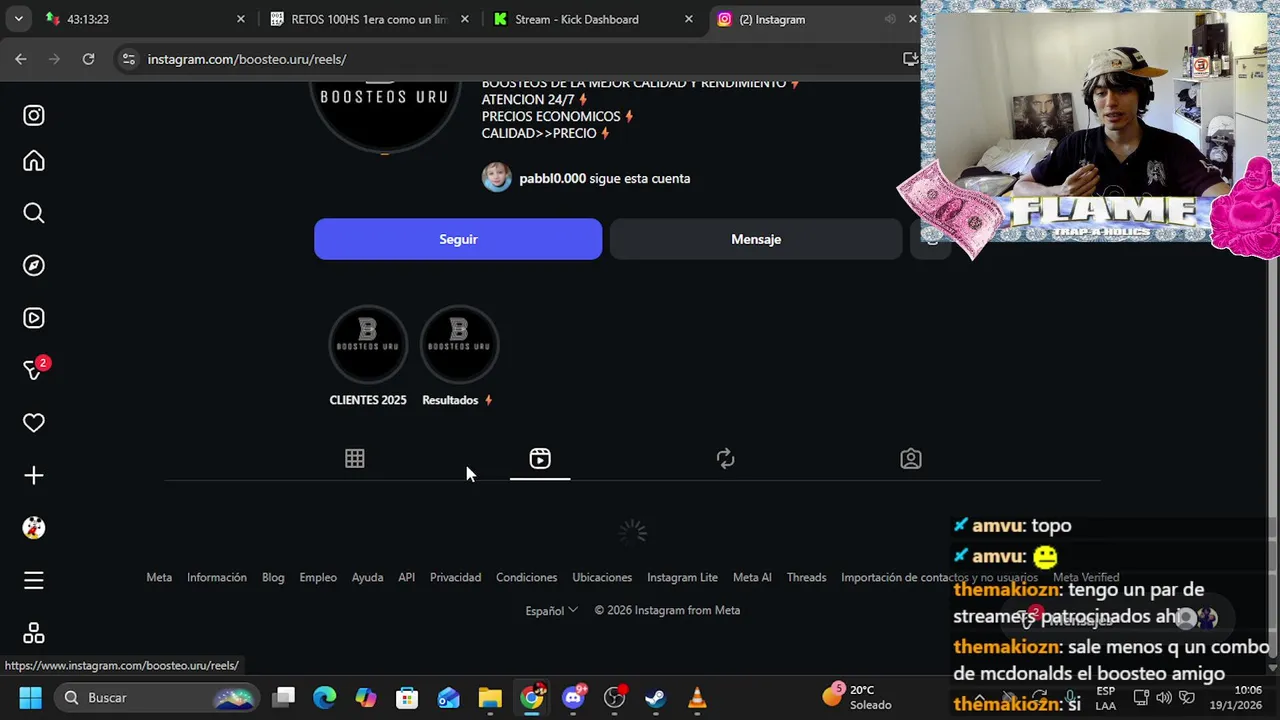Open the Información footer link

(217, 577)
